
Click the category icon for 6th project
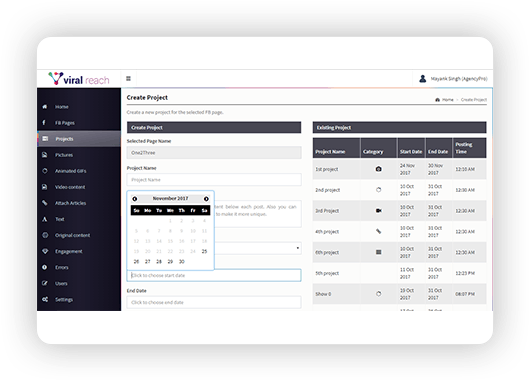(379, 252)
